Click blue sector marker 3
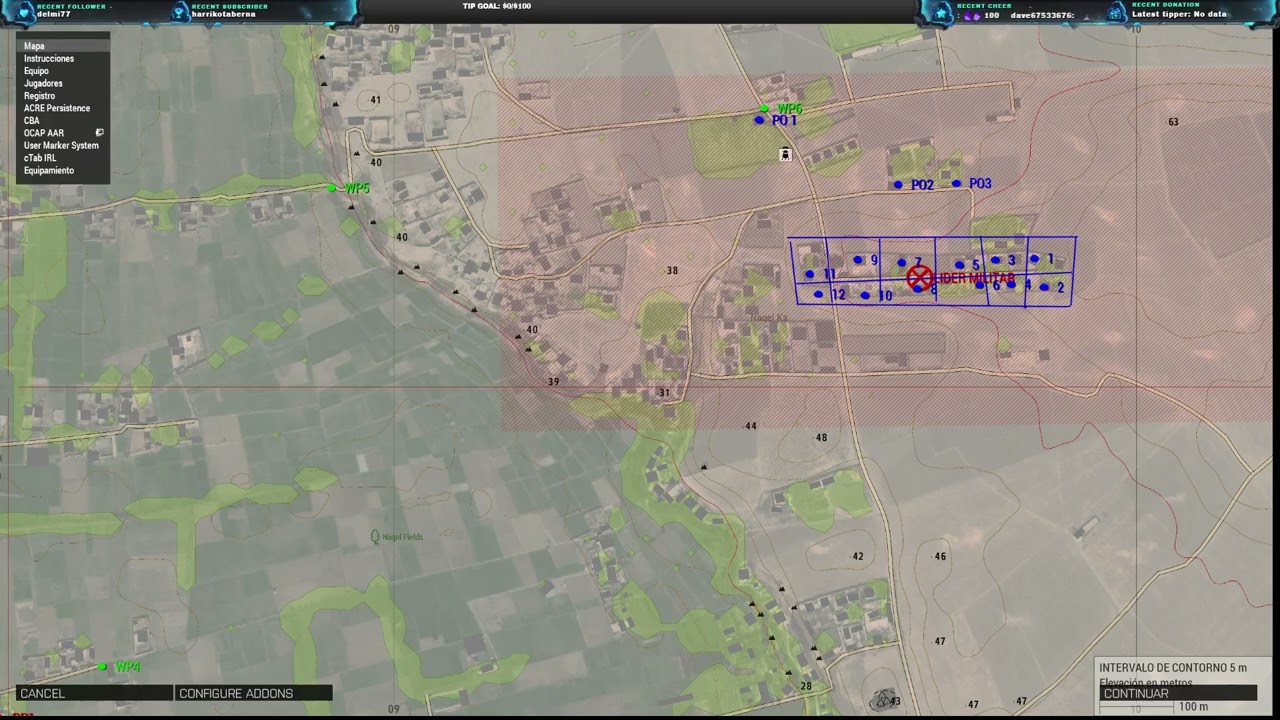The width and height of the screenshot is (1280, 720). coord(996,260)
